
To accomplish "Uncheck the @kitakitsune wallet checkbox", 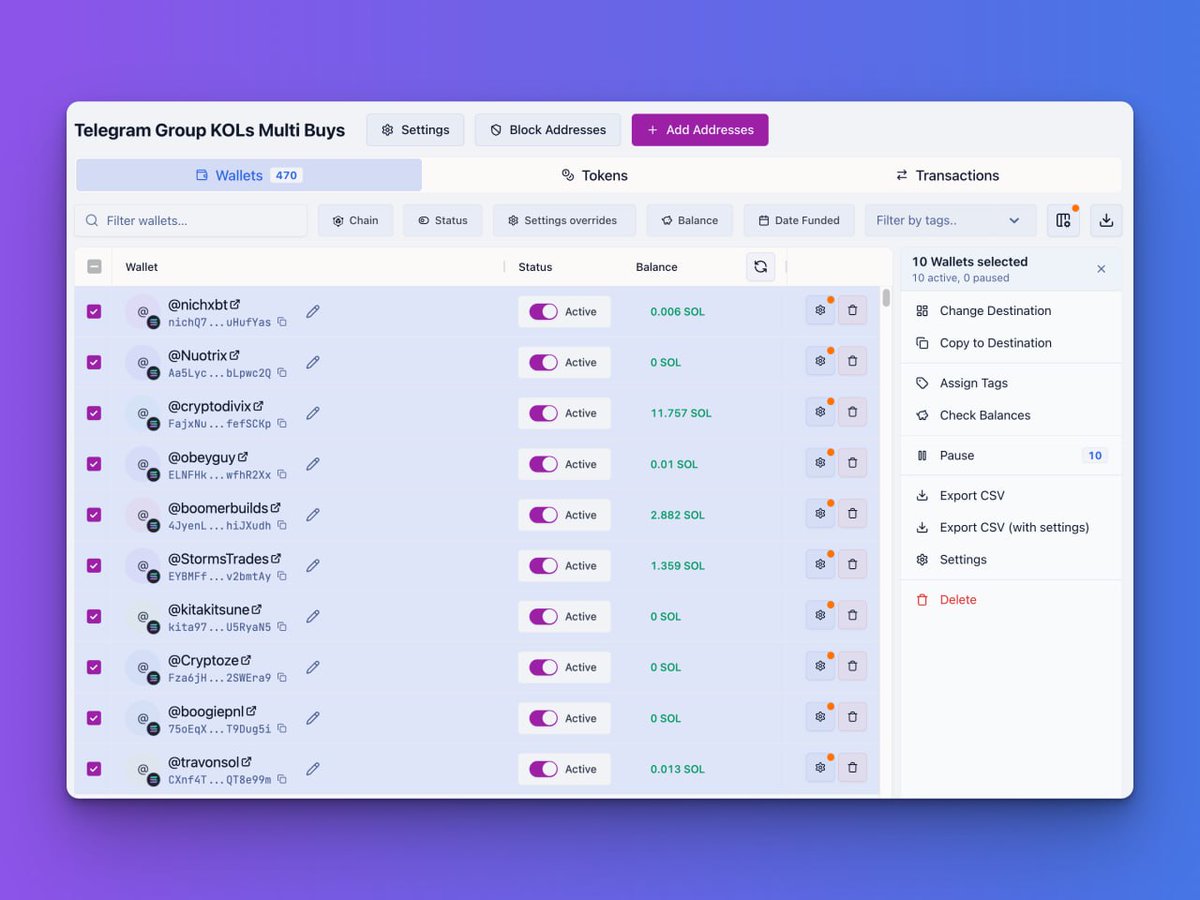I will (94, 617).
